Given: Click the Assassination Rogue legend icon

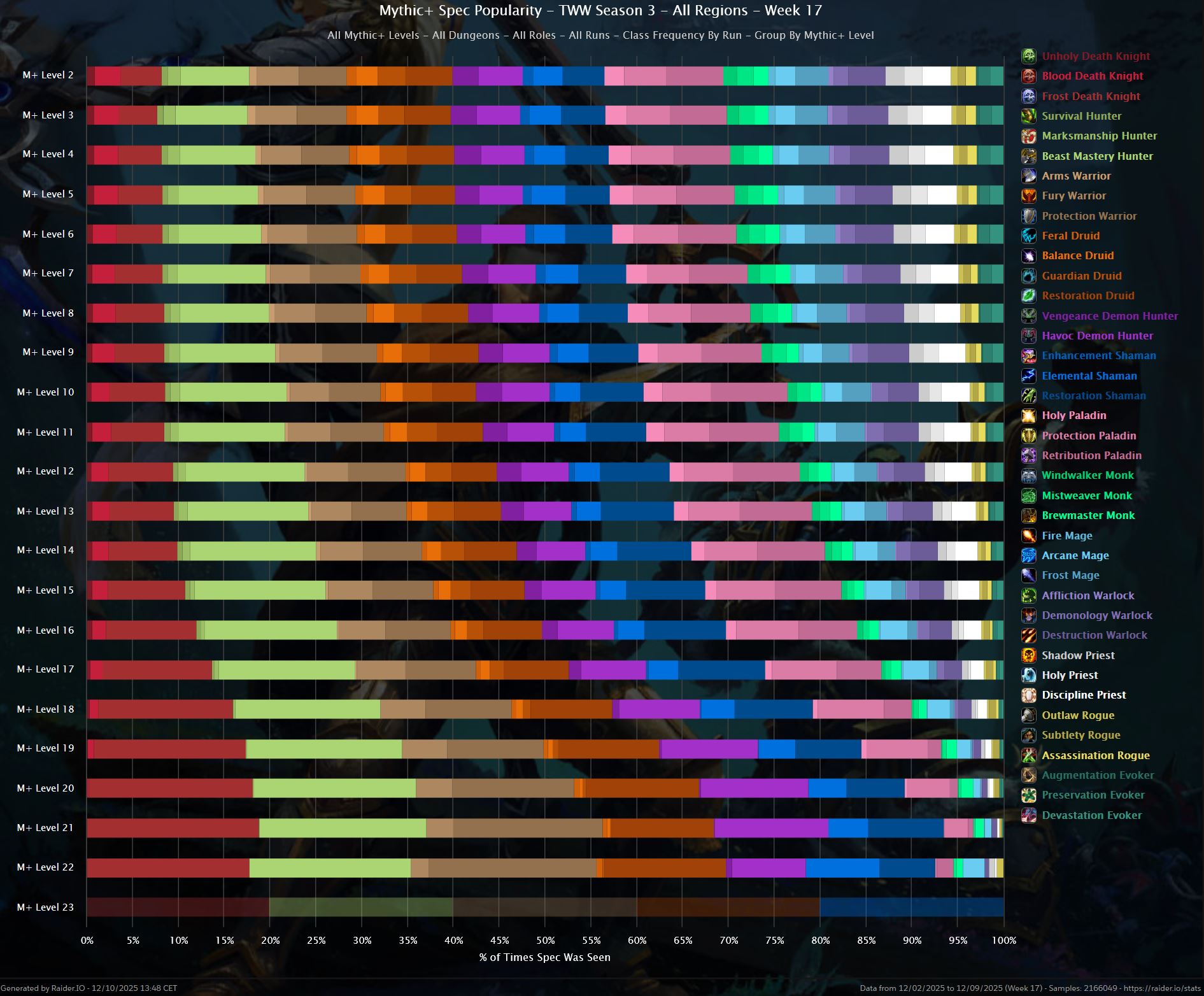Looking at the screenshot, I should 1028,755.
